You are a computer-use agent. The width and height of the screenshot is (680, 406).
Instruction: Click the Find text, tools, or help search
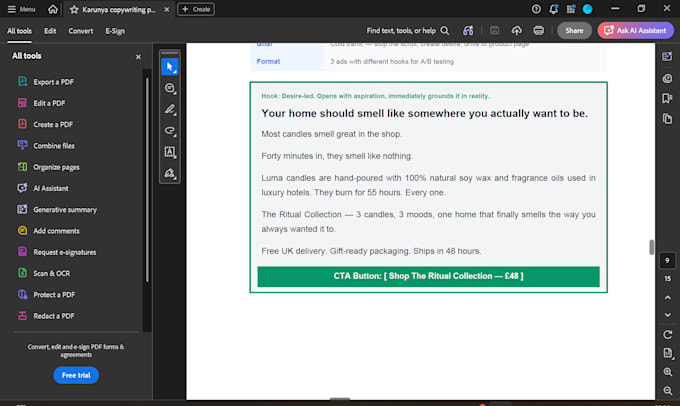pos(408,30)
